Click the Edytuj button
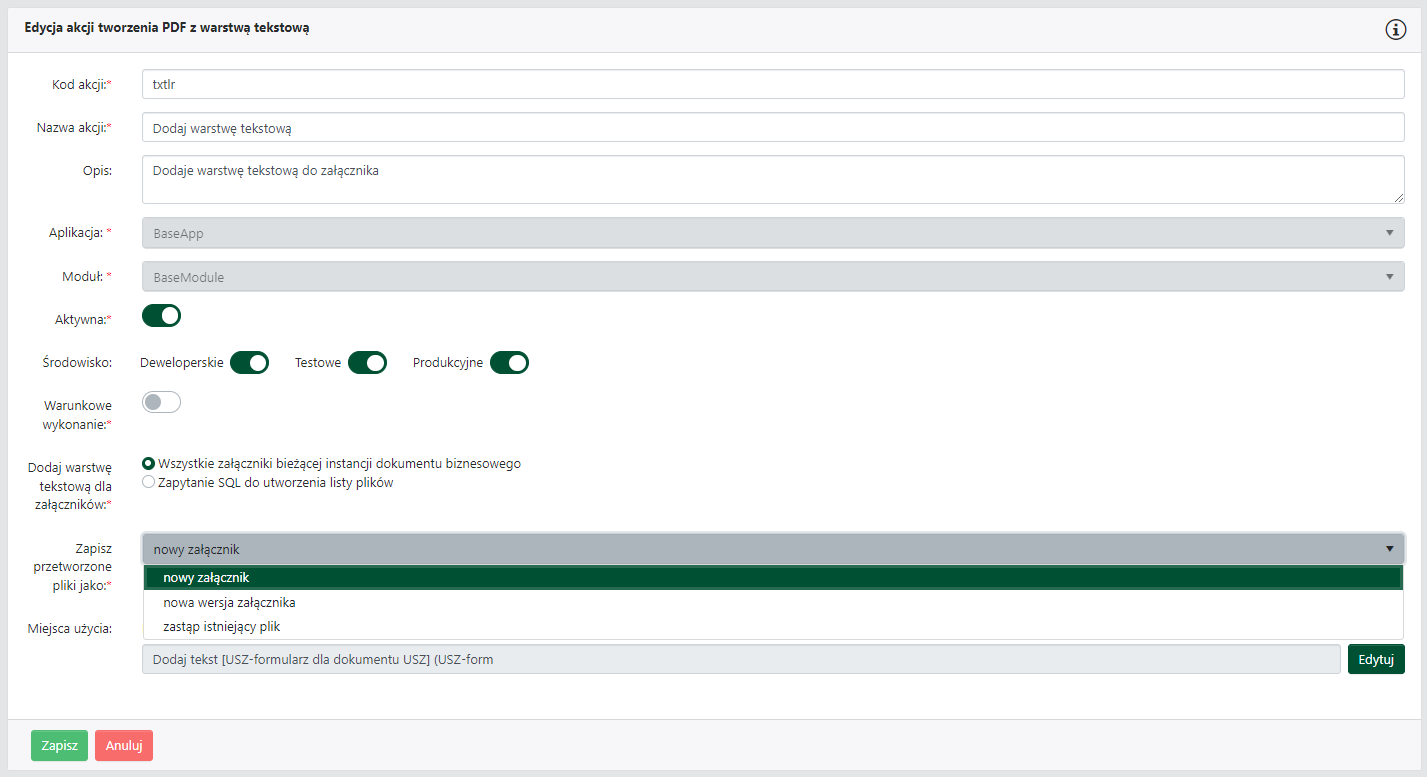Viewport: 1427px width, 777px height. click(1375, 659)
